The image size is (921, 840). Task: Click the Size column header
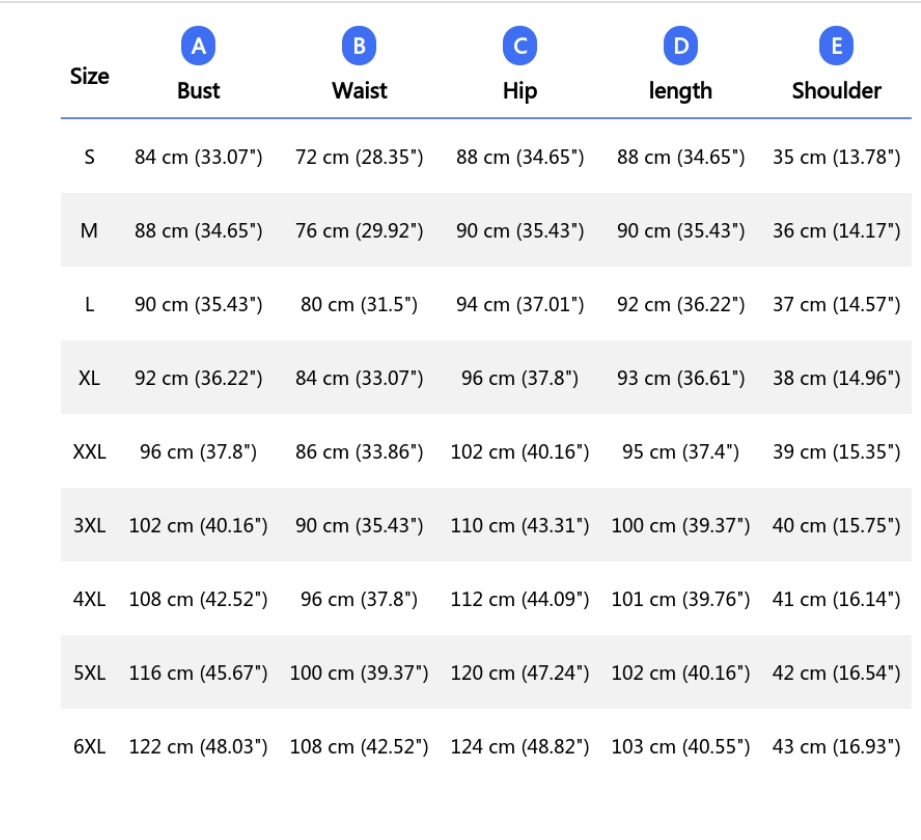point(89,76)
